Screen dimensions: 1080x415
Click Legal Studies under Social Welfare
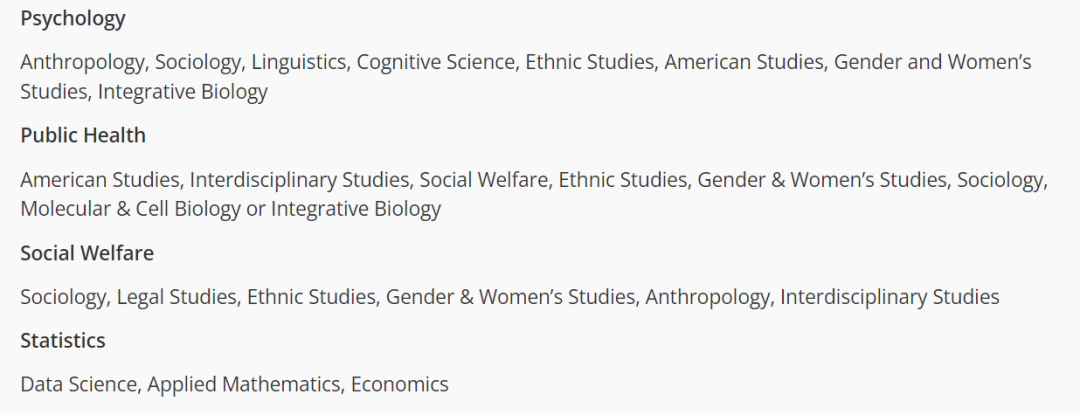point(176,297)
